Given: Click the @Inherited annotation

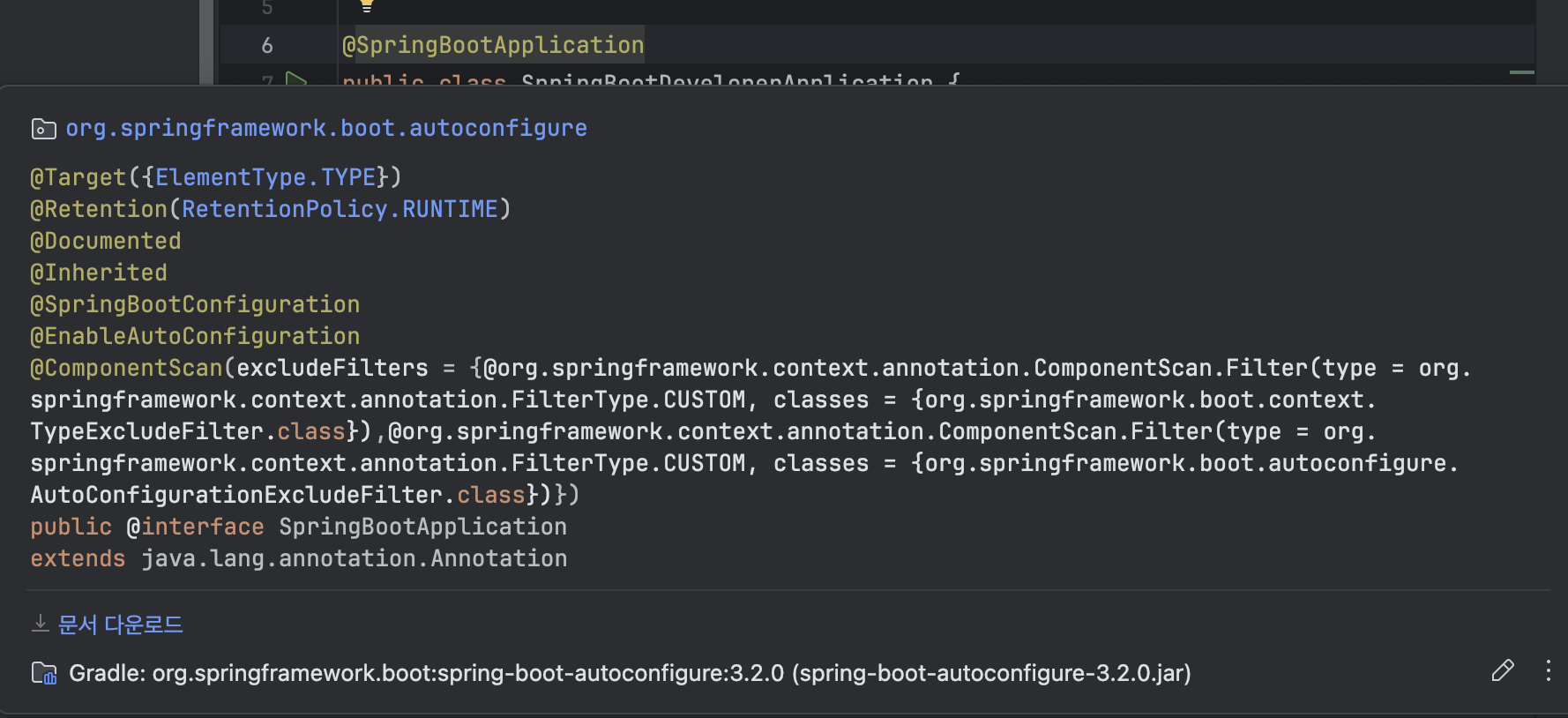Looking at the screenshot, I should coord(99,273).
